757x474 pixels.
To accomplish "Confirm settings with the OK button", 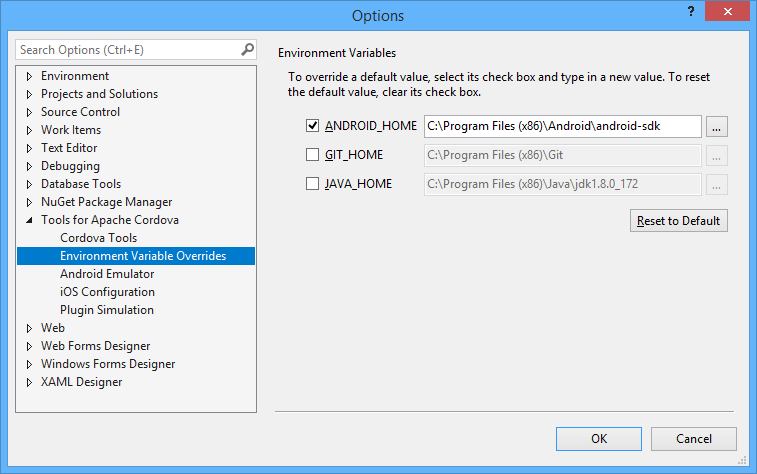I will click(x=599, y=439).
